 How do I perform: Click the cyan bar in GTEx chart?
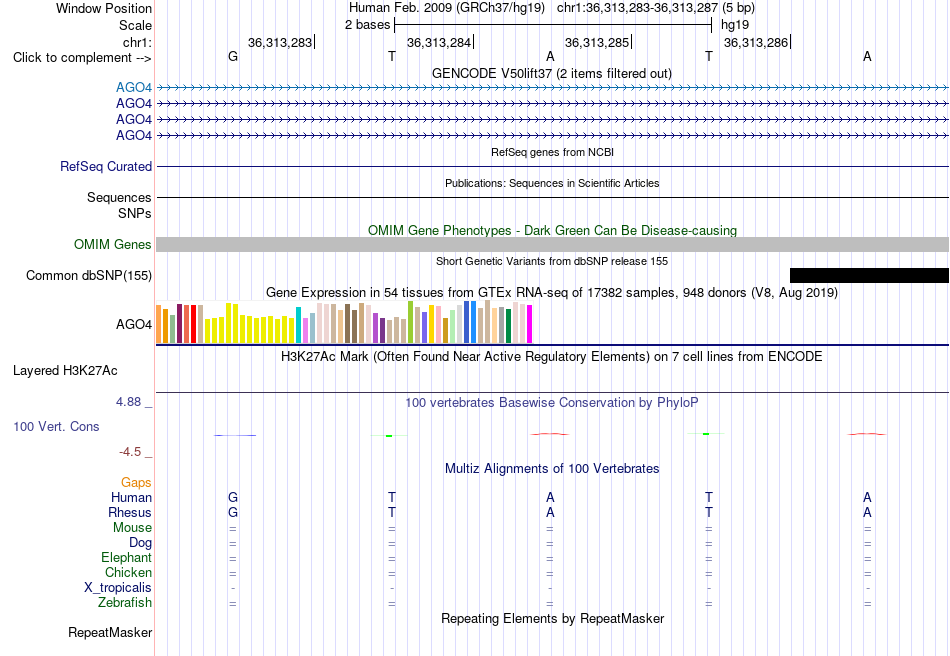[299, 325]
